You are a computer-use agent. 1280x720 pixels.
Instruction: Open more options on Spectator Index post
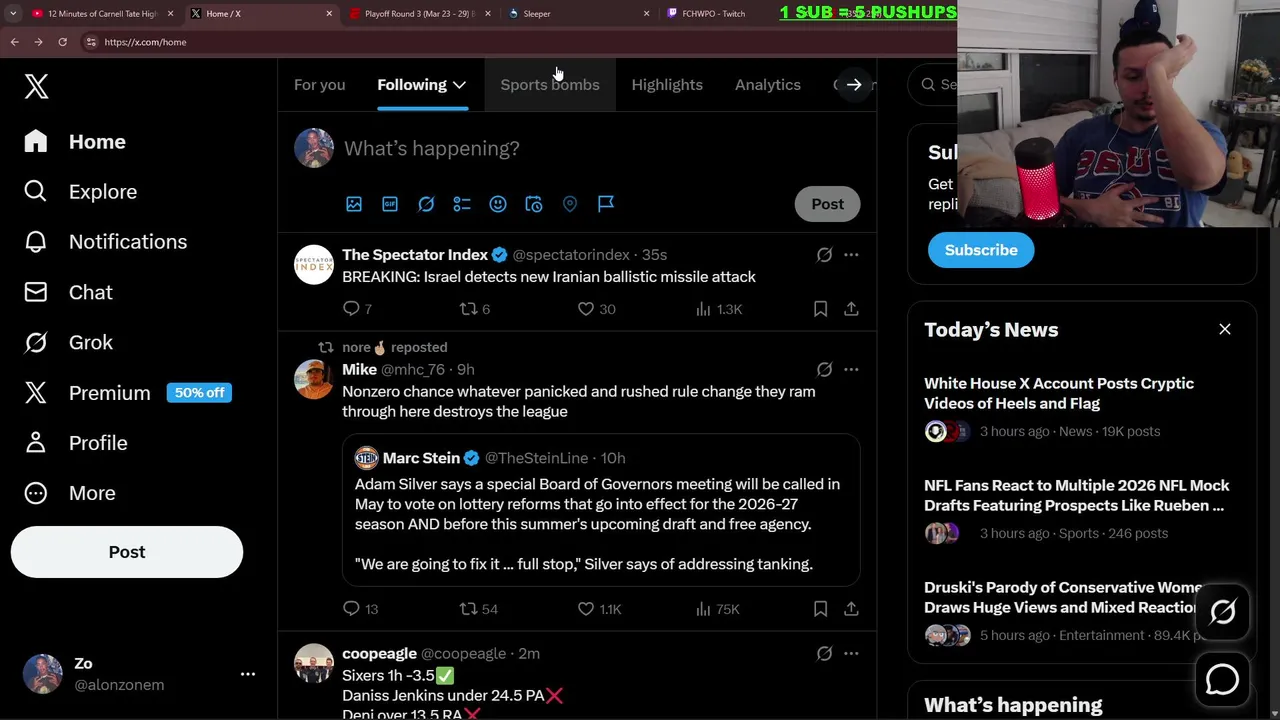click(x=851, y=255)
